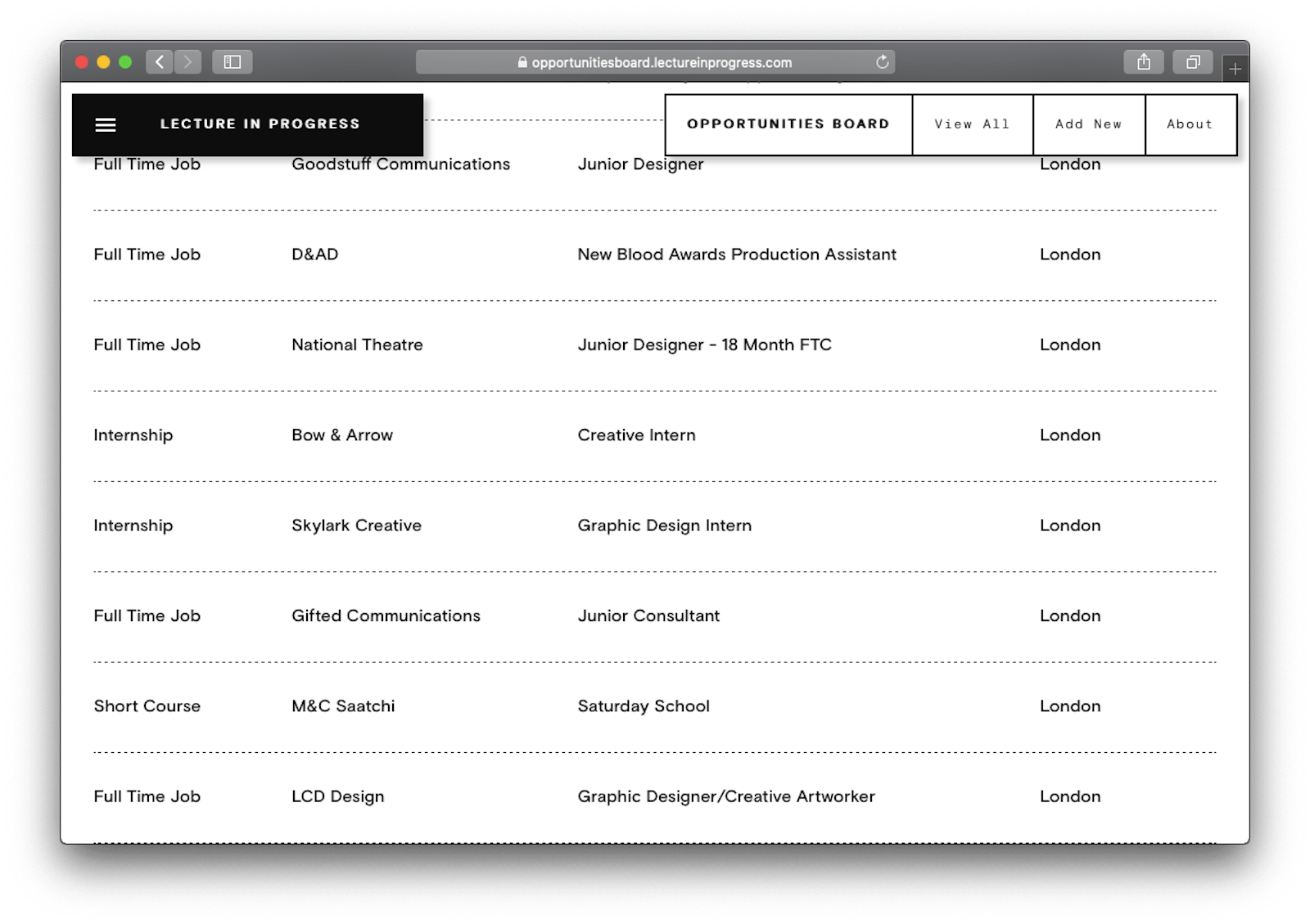Show all tabs overview icon

(1193, 62)
